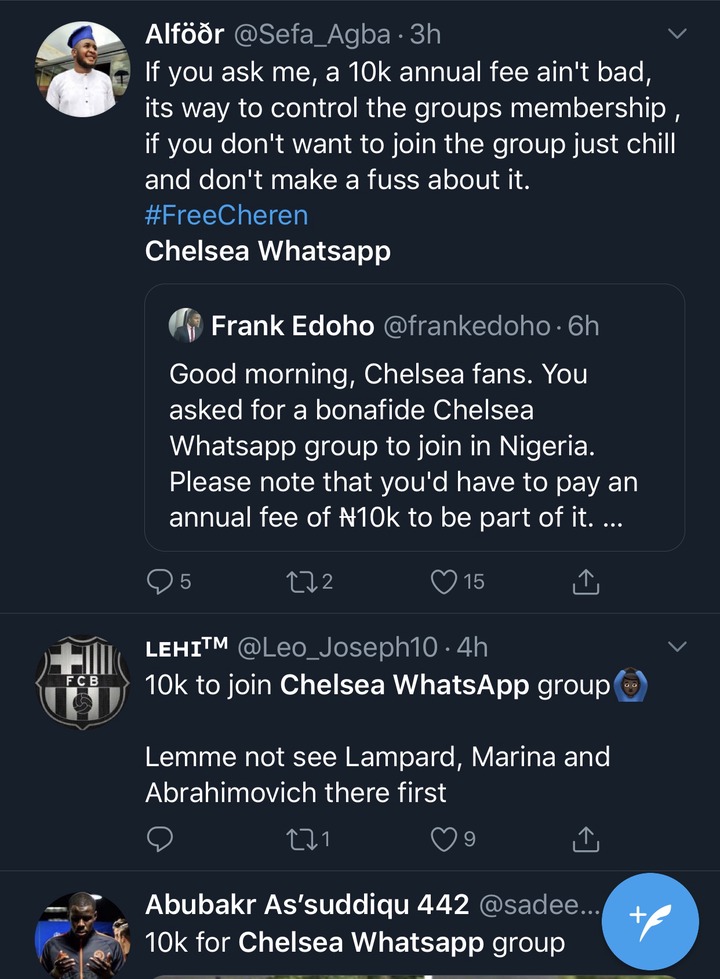Like Alföðr's tweet with 15 likes
The width and height of the screenshot is (720, 979).
[444, 581]
